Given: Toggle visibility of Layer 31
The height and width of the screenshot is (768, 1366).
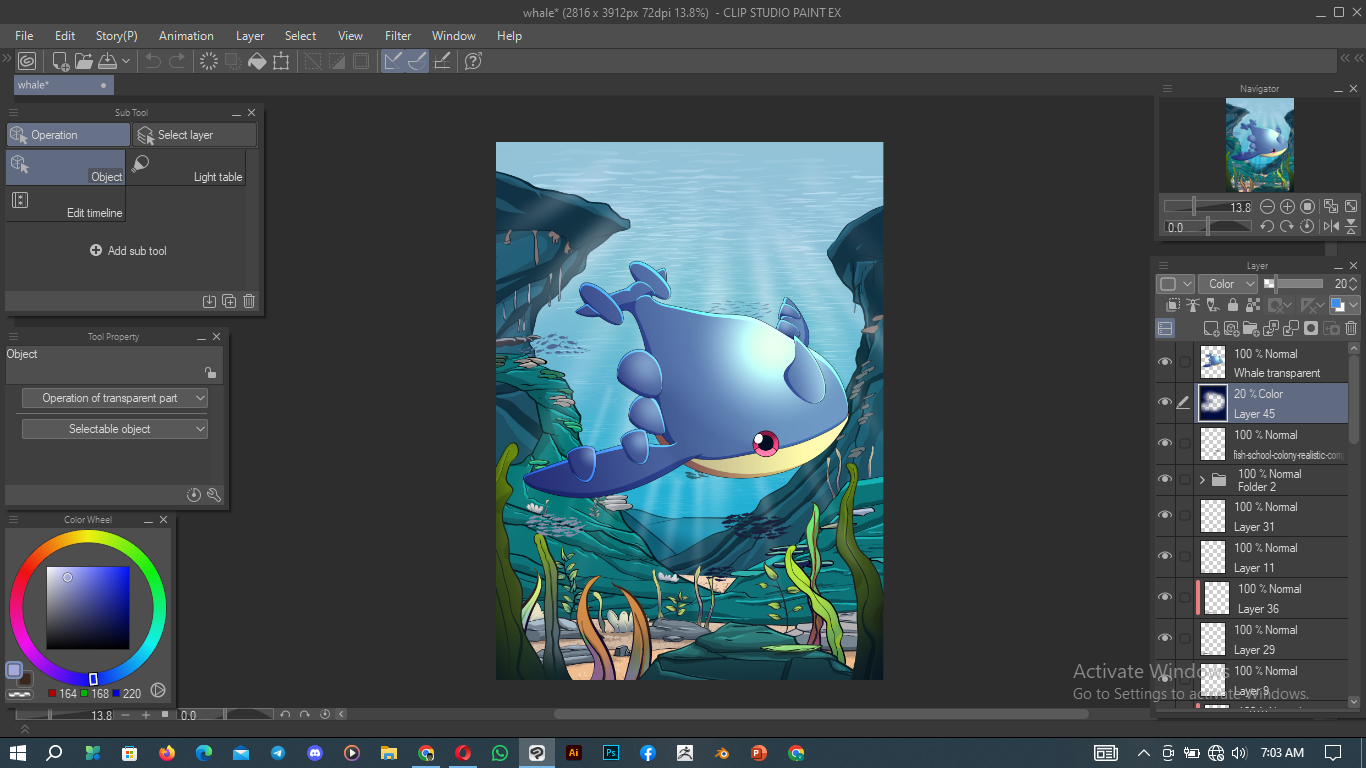Looking at the screenshot, I should 1165,516.
